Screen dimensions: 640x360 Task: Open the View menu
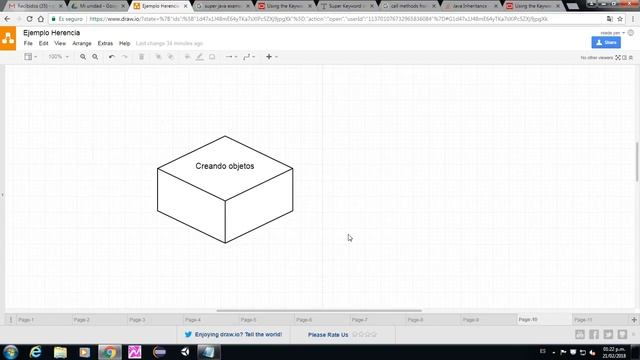(60, 43)
